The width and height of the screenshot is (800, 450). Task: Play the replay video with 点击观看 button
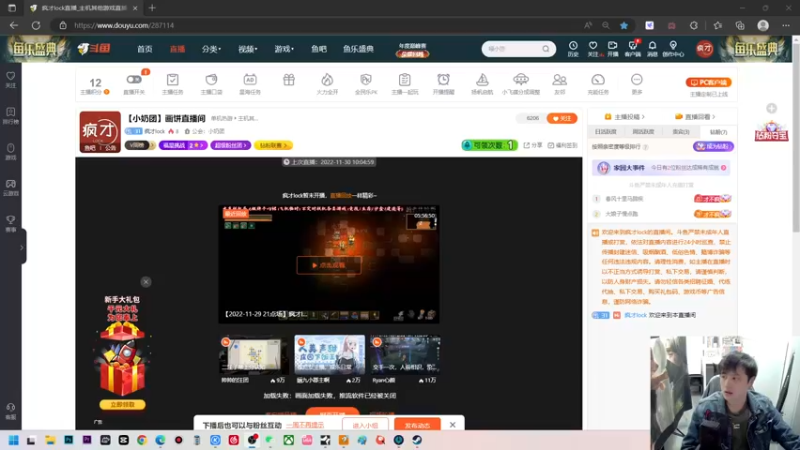(x=329, y=265)
